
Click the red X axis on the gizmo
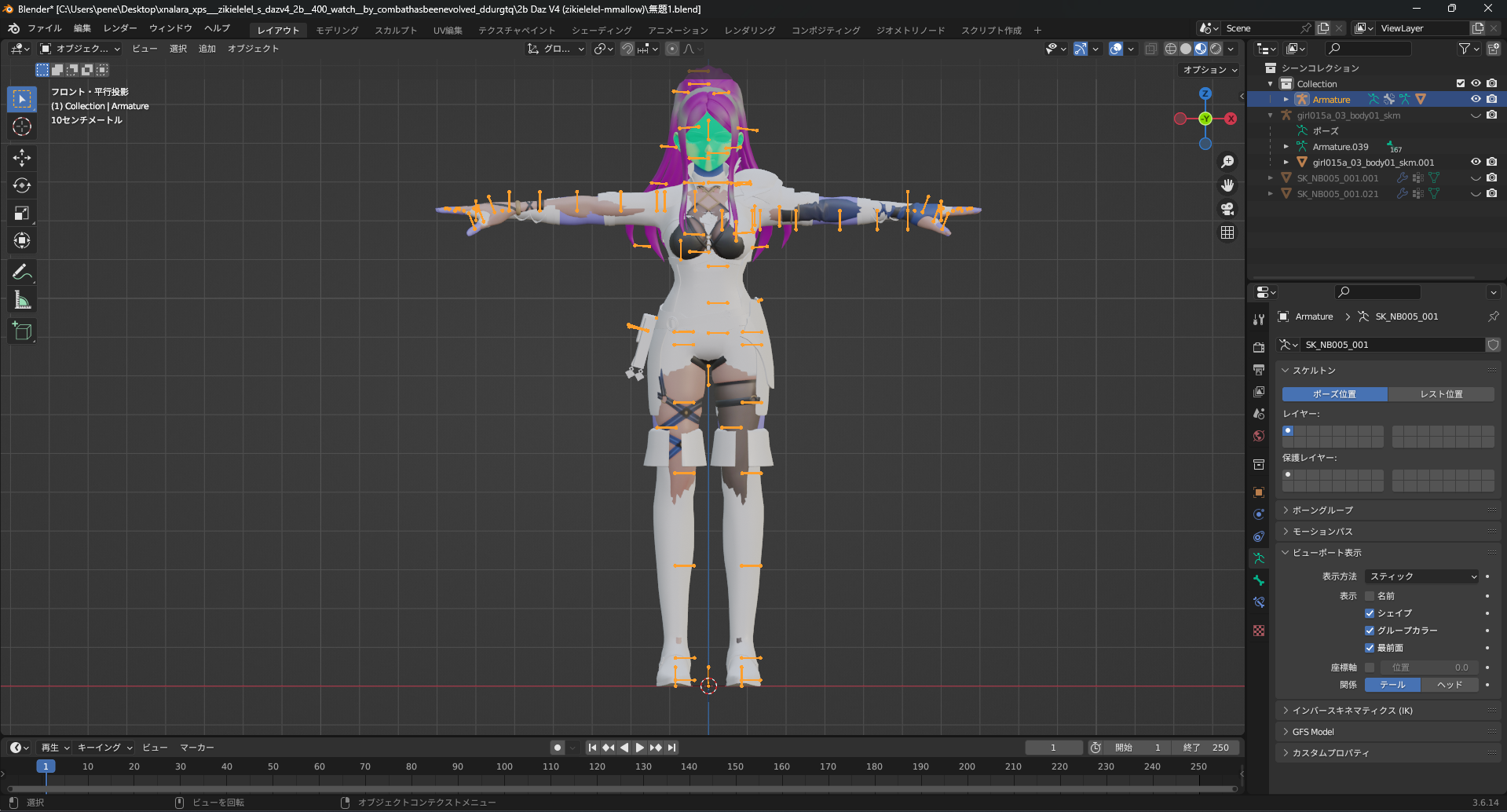click(1231, 119)
